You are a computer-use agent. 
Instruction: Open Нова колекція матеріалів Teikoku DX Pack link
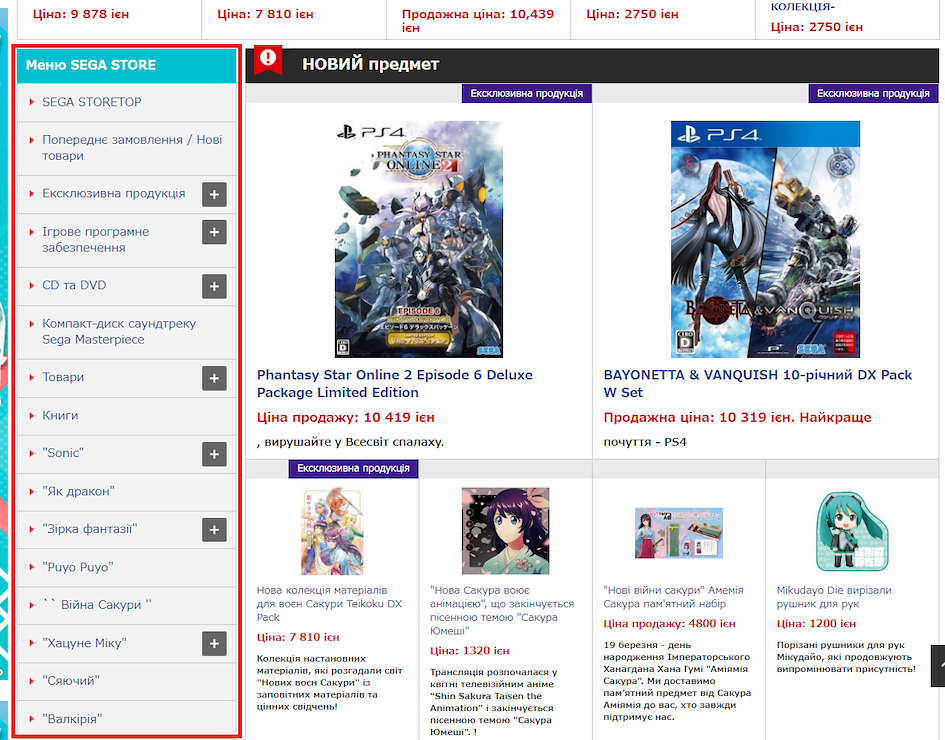329,604
